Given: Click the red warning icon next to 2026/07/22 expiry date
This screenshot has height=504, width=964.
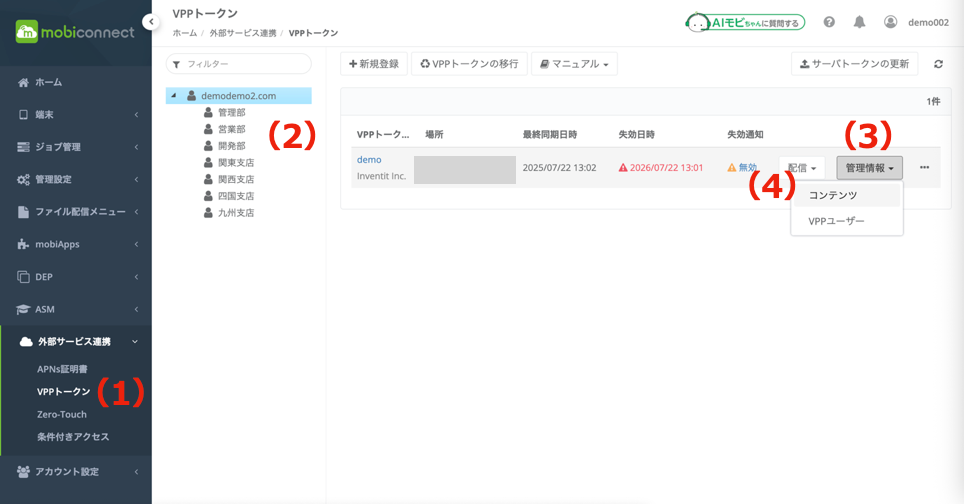Looking at the screenshot, I should coord(623,168).
